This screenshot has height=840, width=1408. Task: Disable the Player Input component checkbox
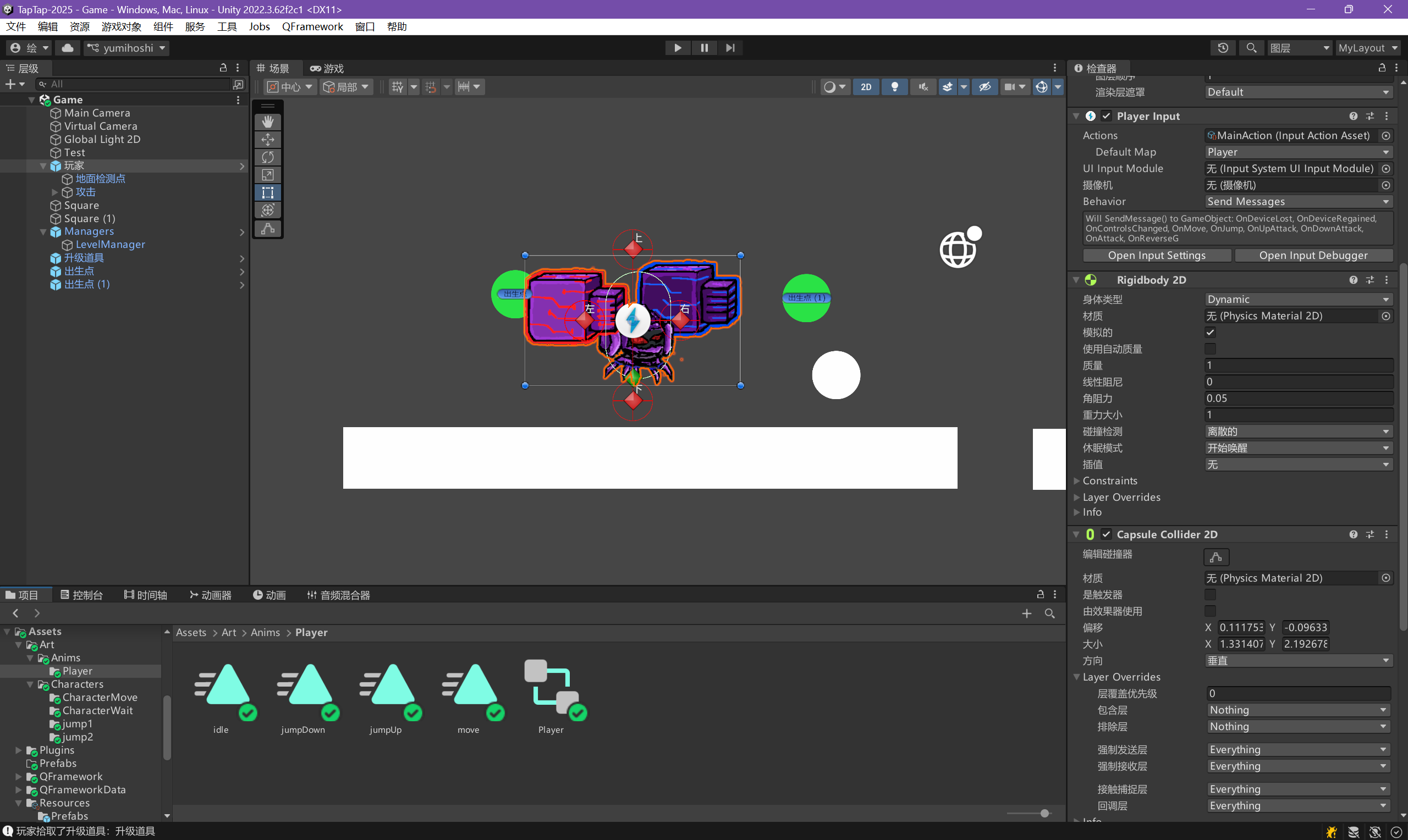(1106, 116)
